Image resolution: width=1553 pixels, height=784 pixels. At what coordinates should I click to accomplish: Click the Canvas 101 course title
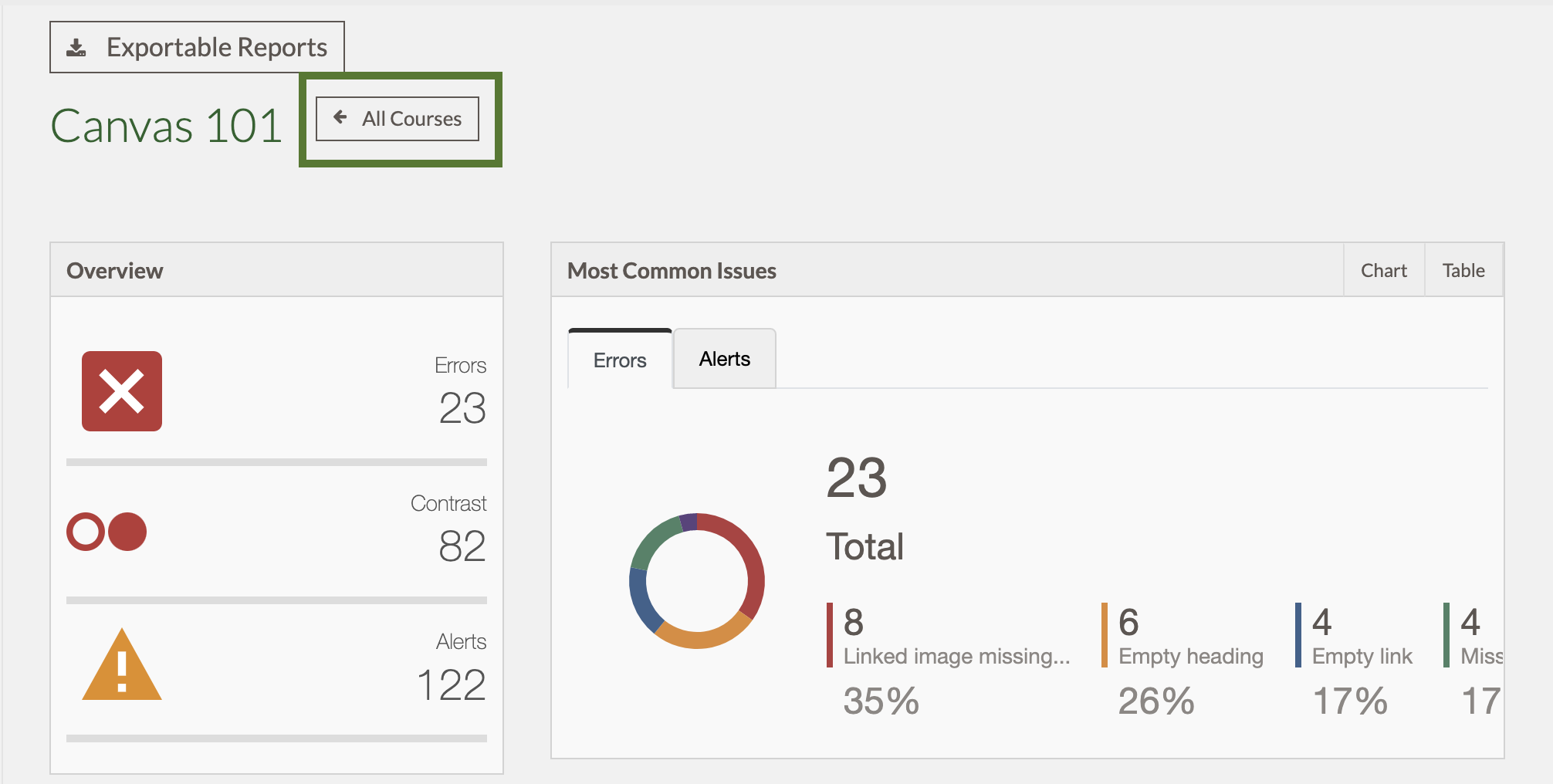(167, 126)
